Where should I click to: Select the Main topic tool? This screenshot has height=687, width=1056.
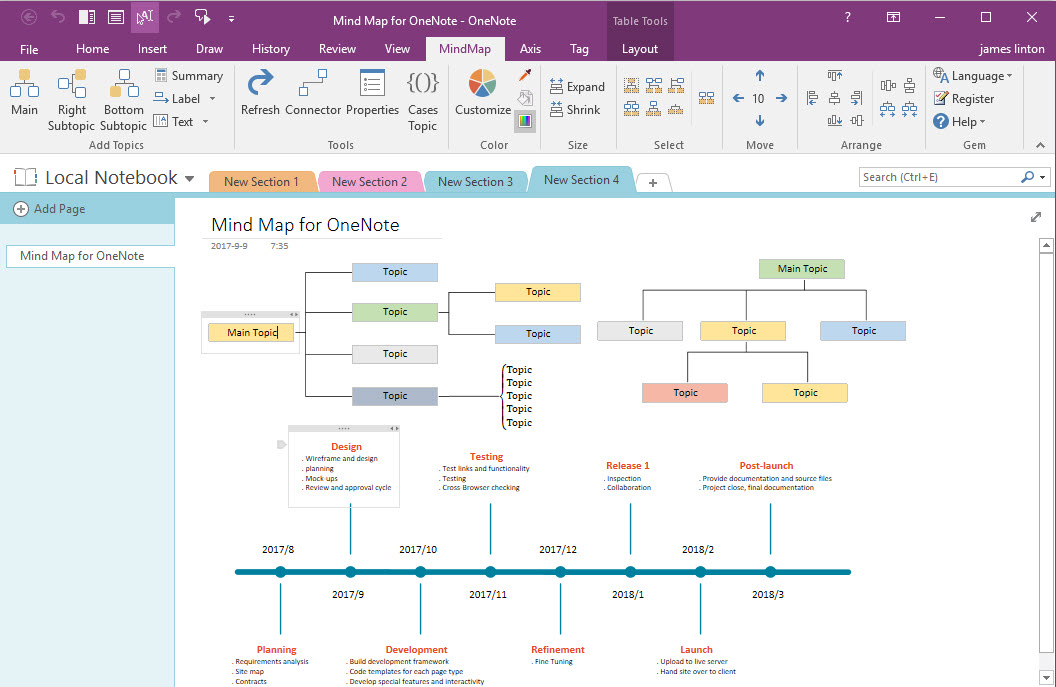(x=23, y=97)
